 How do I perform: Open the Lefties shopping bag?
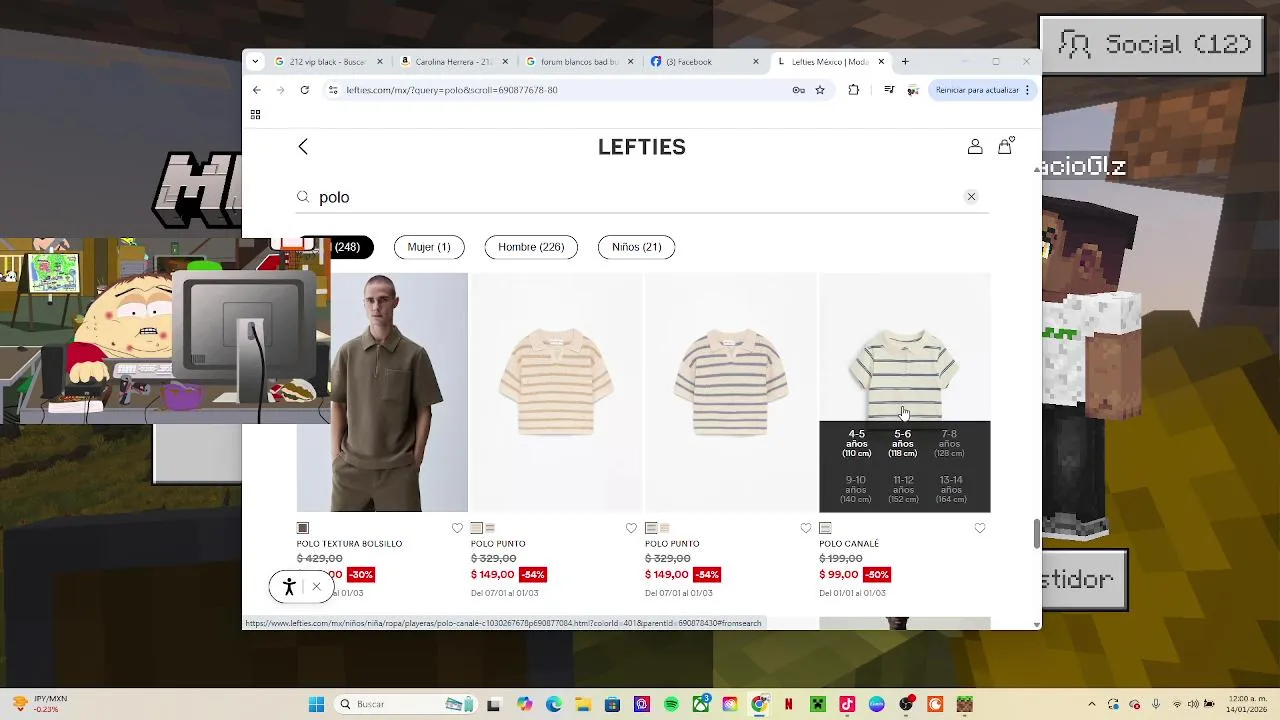point(1005,147)
